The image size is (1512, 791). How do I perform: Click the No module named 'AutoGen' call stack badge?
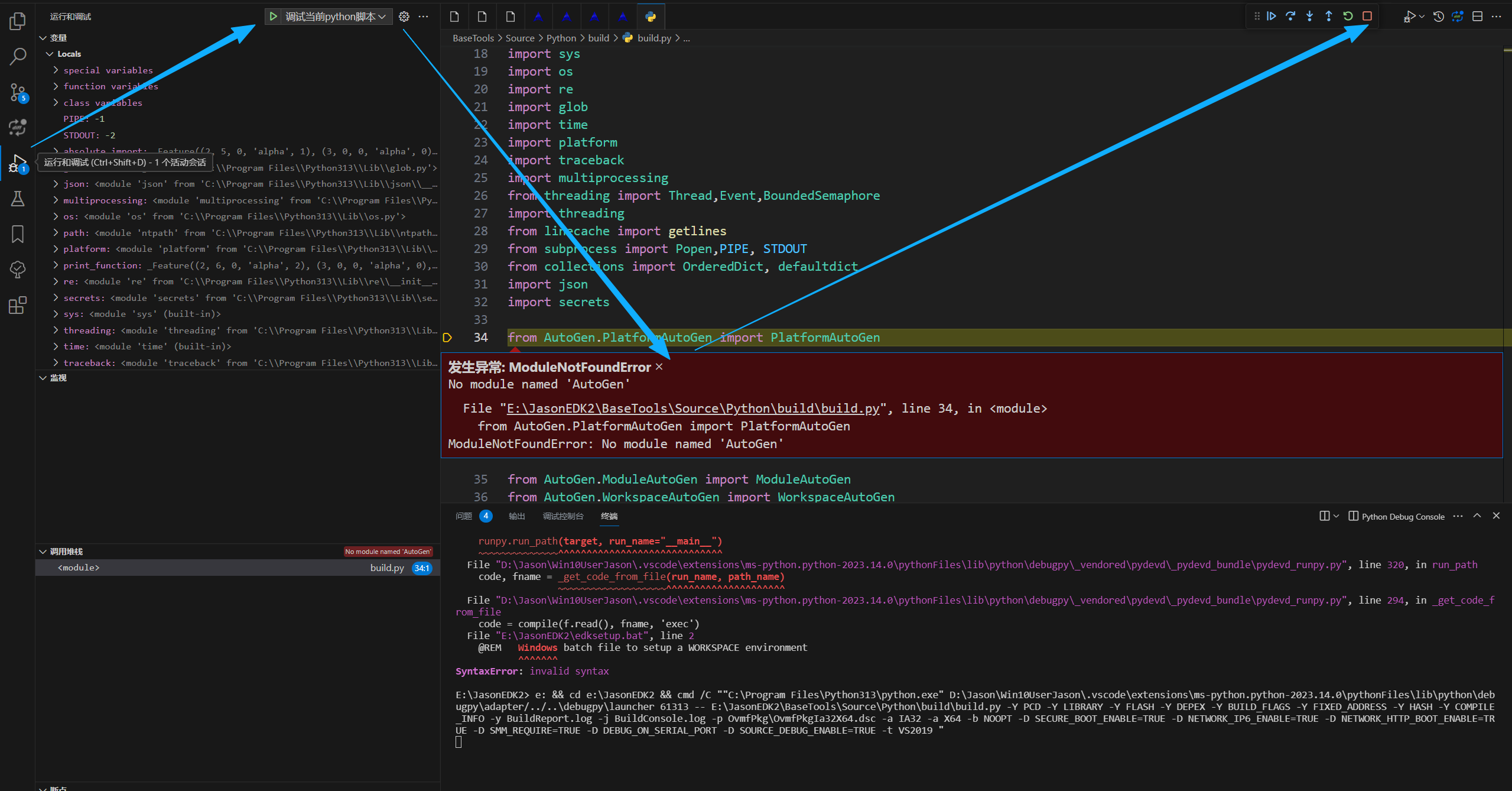pyautogui.click(x=388, y=552)
